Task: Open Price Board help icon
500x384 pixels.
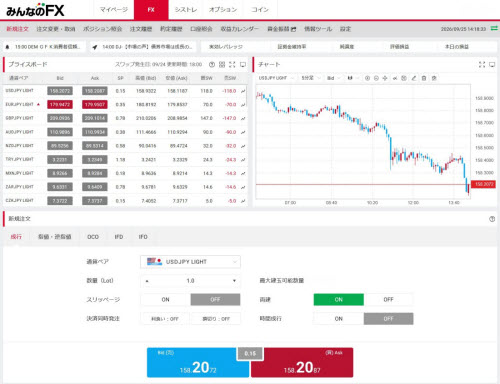Action: point(212,65)
